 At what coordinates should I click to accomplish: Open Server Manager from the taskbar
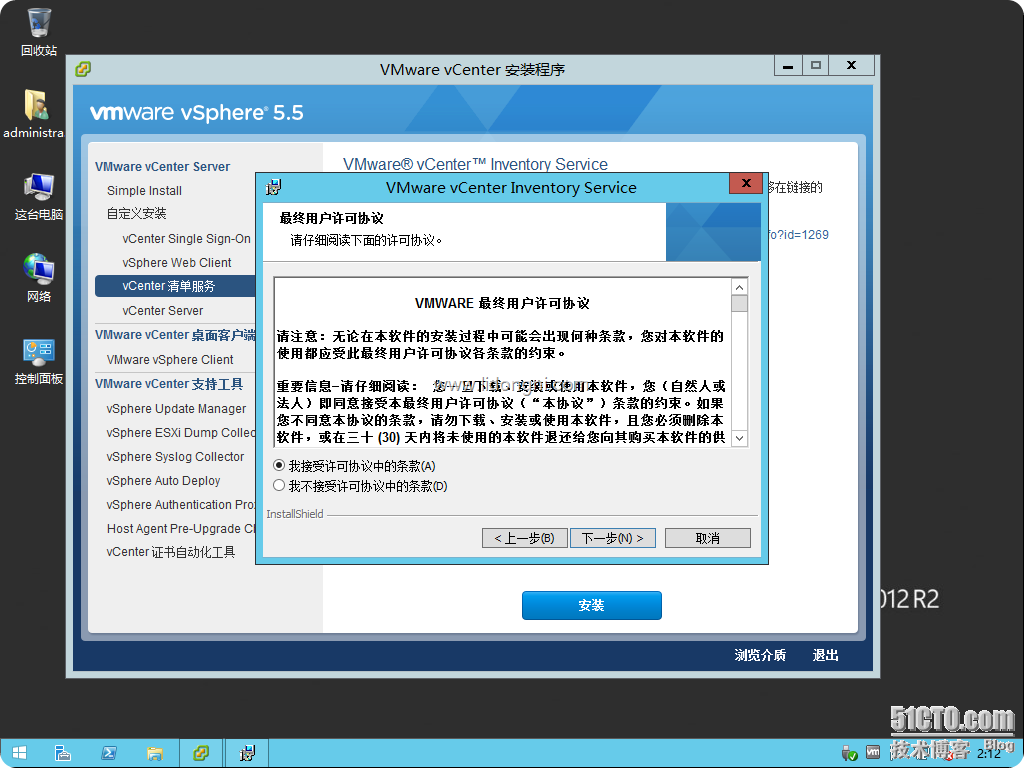[x=63, y=753]
